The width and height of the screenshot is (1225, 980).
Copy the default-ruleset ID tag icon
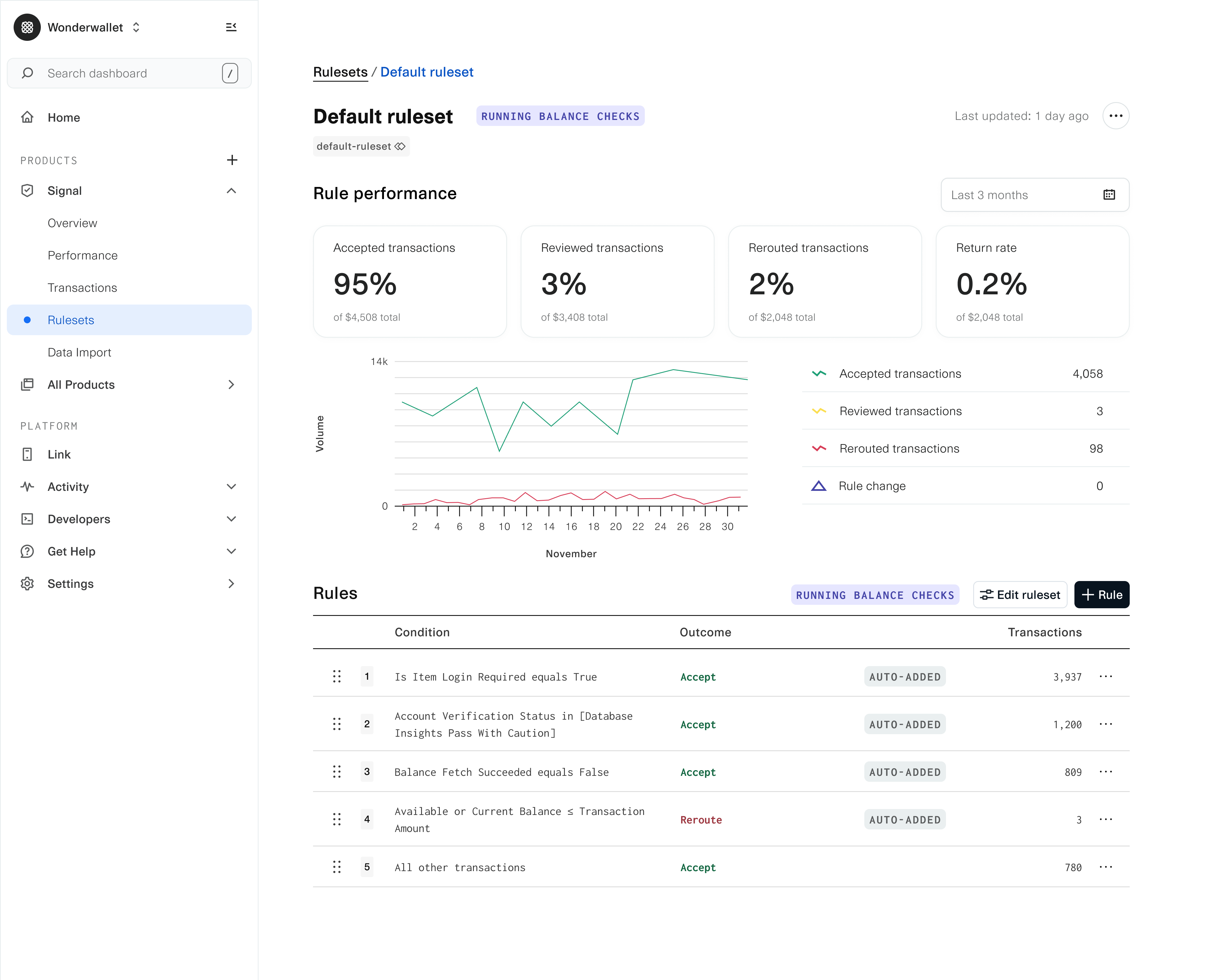(x=400, y=147)
